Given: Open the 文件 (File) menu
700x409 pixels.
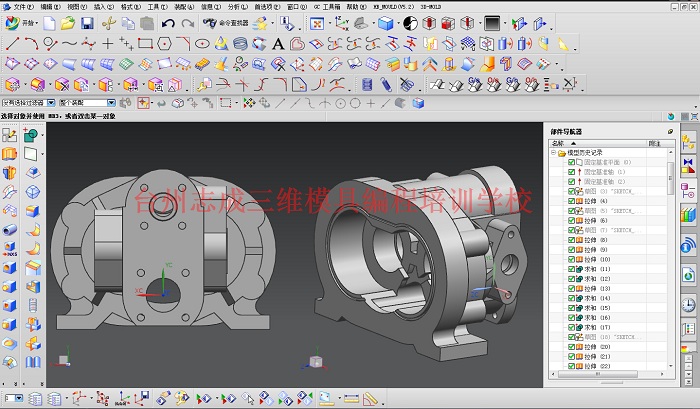Looking at the screenshot, I should tap(23, 7).
